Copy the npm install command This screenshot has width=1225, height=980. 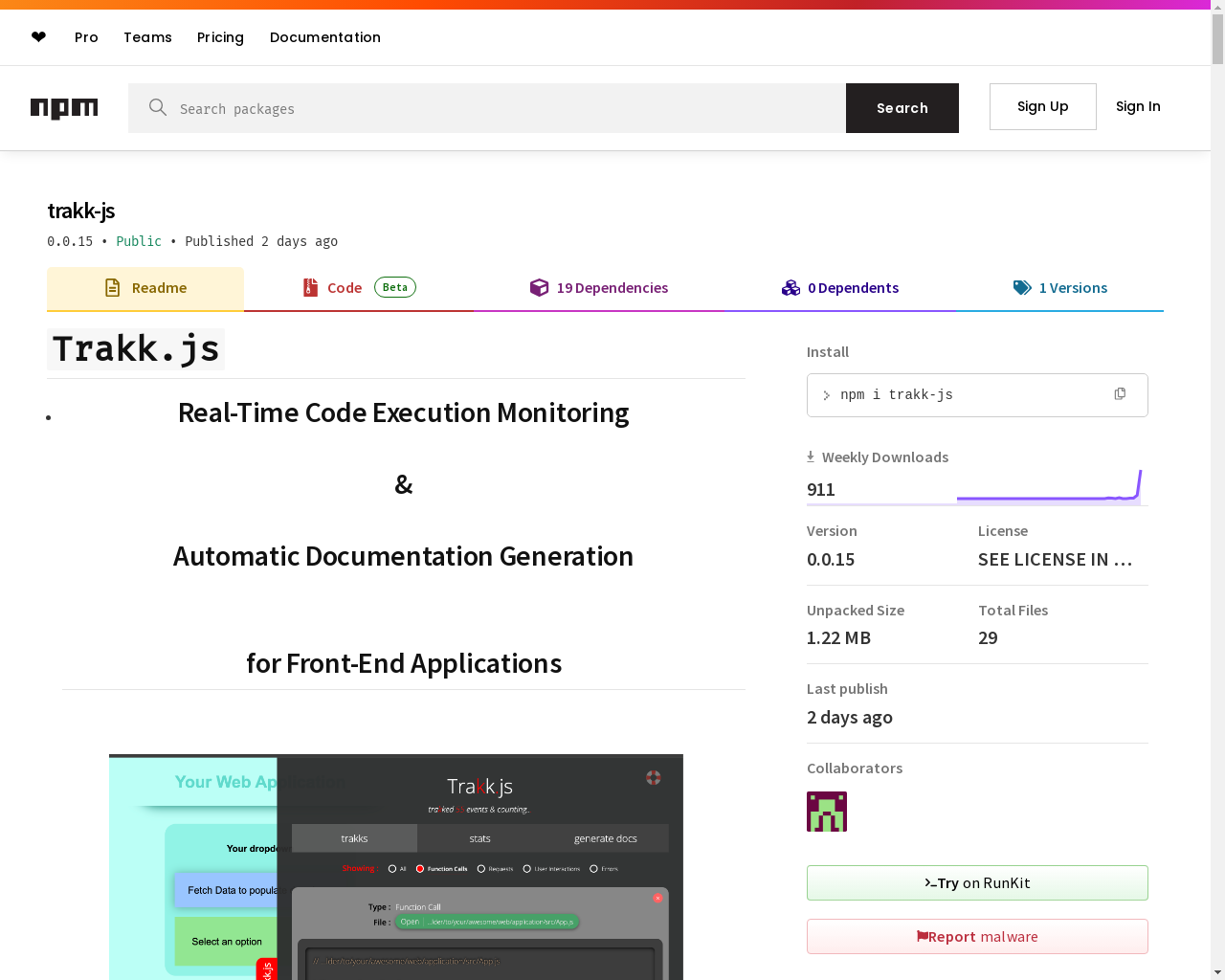click(x=1120, y=394)
